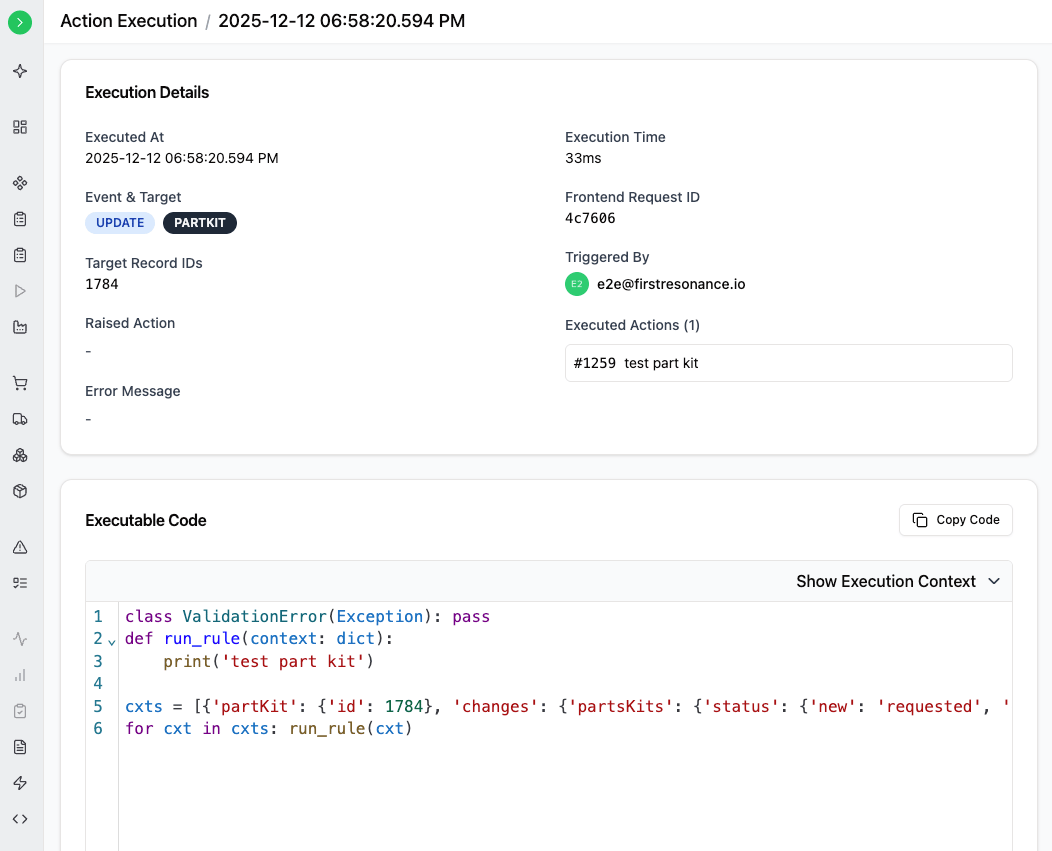
Task: Open the delivery truck icon
Action: click(x=20, y=419)
